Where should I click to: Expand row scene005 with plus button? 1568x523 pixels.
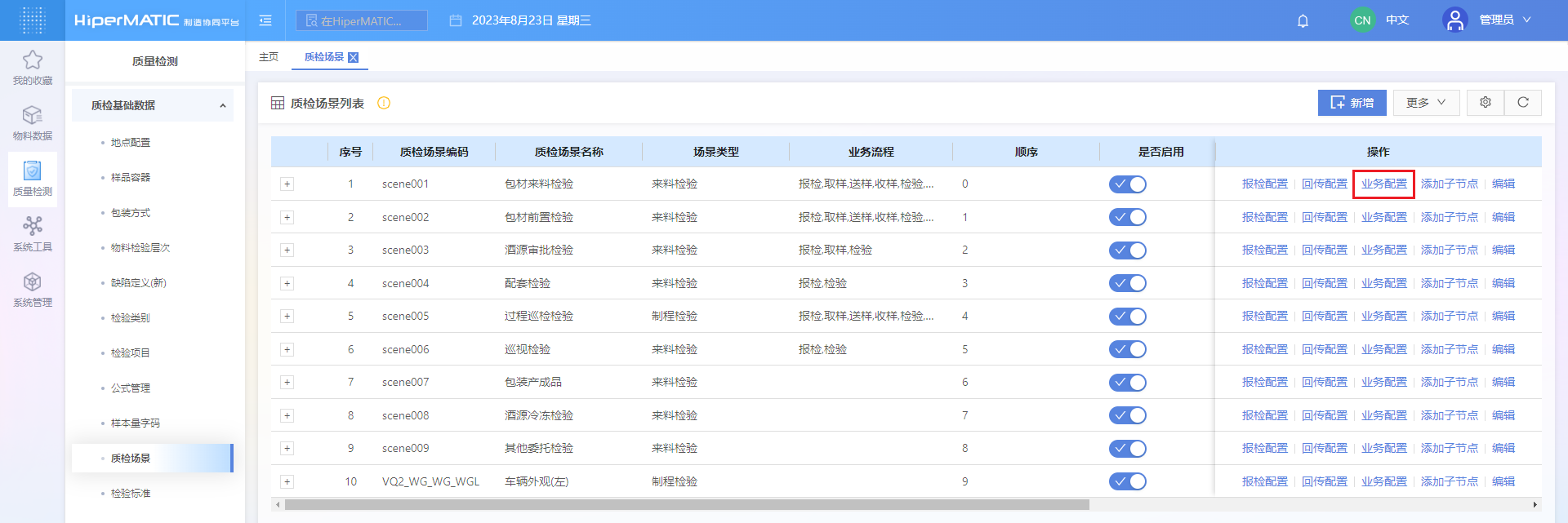(287, 316)
